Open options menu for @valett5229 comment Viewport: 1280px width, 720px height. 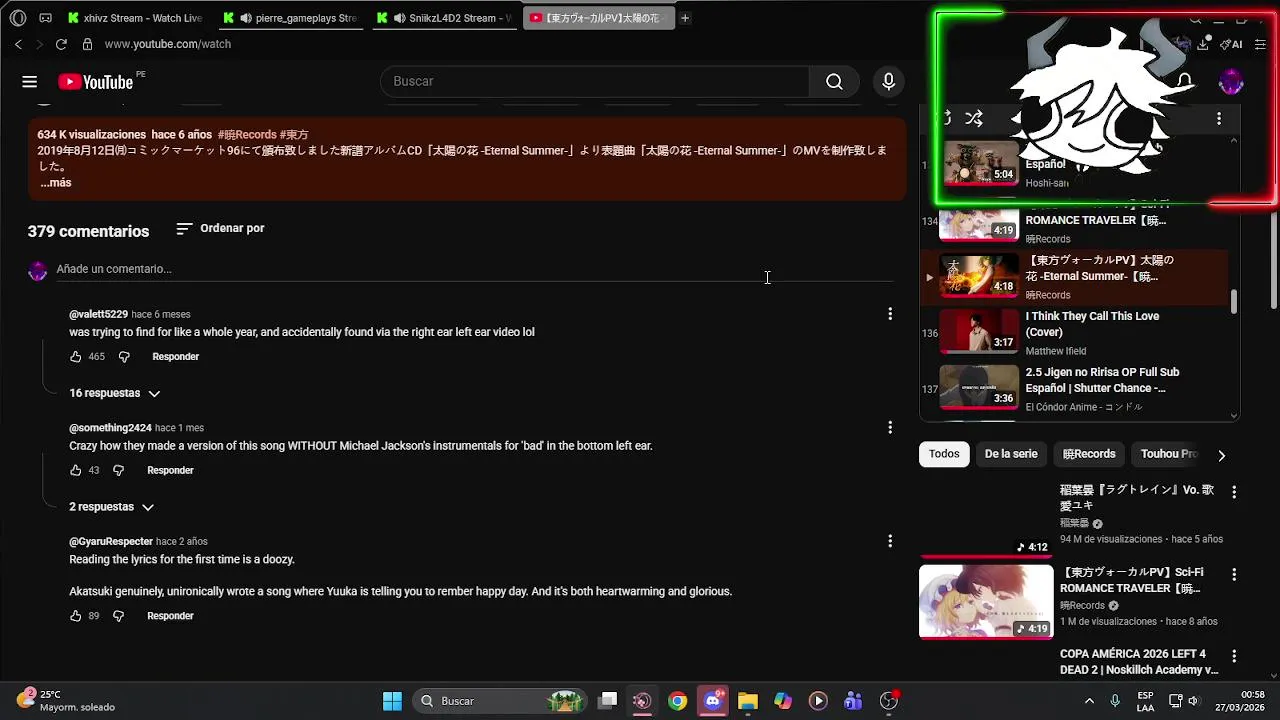[x=890, y=314]
